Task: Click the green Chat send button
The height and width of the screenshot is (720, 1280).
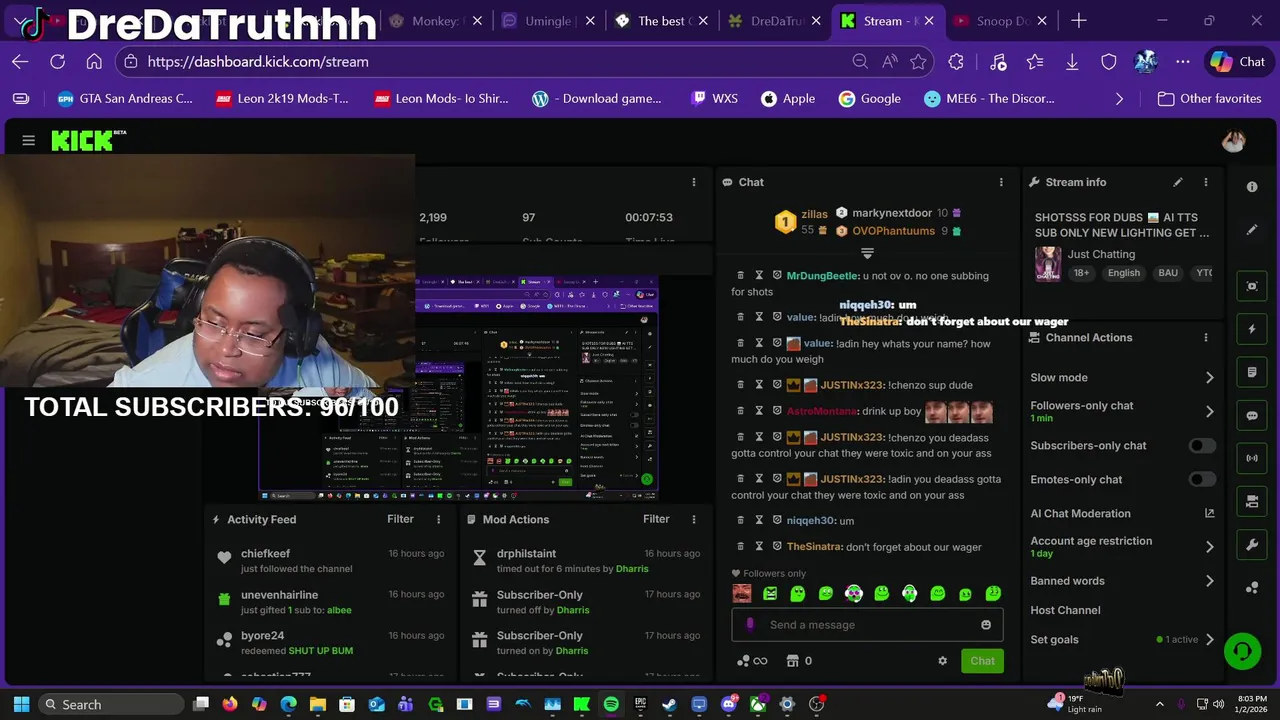Action: tap(982, 661)
